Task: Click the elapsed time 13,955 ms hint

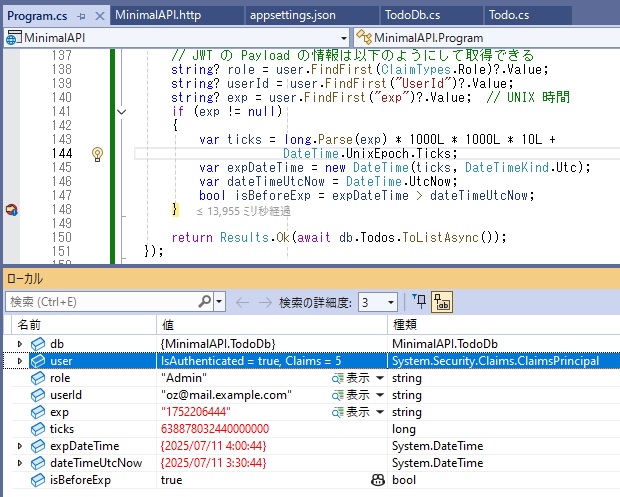Action: (x=244, y=212)
